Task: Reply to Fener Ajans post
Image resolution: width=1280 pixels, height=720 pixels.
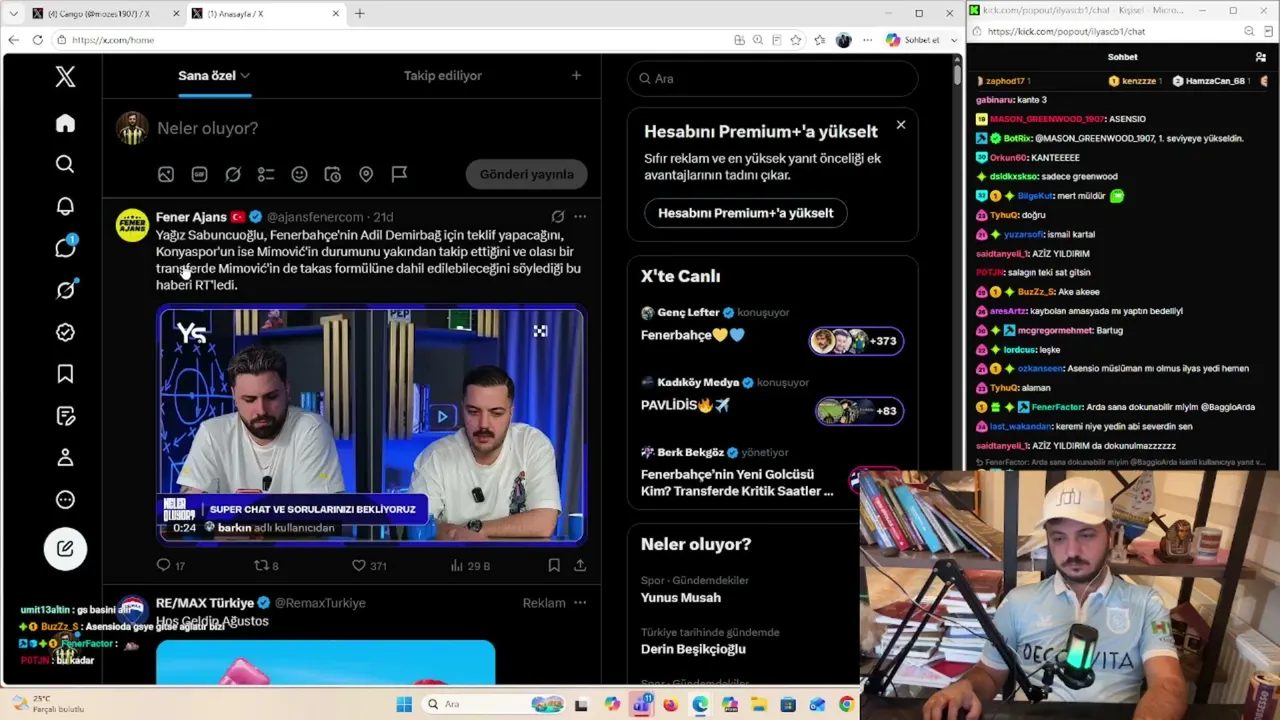Action: point(164,565)
